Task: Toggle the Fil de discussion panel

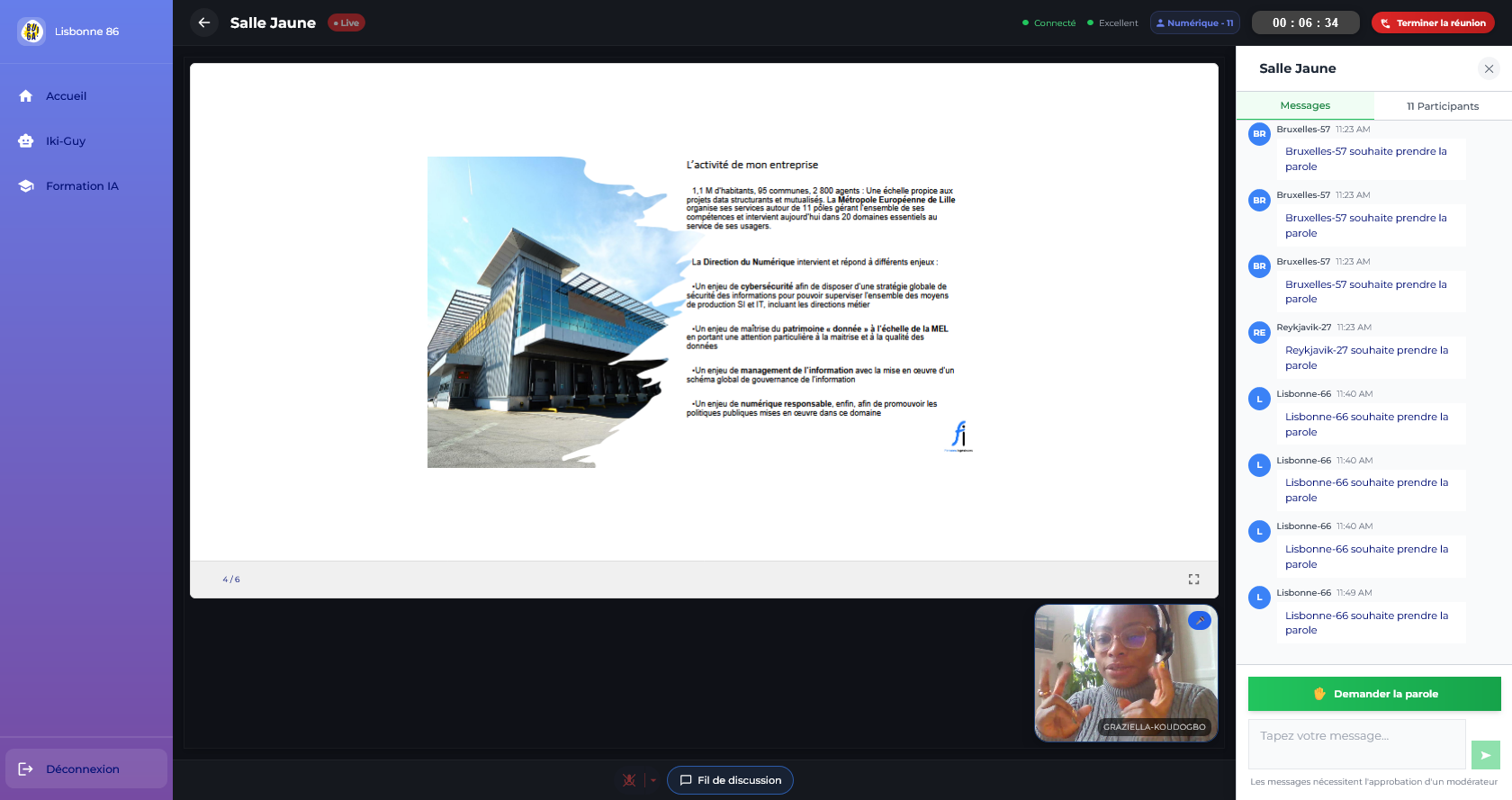Action: (730, 780)
